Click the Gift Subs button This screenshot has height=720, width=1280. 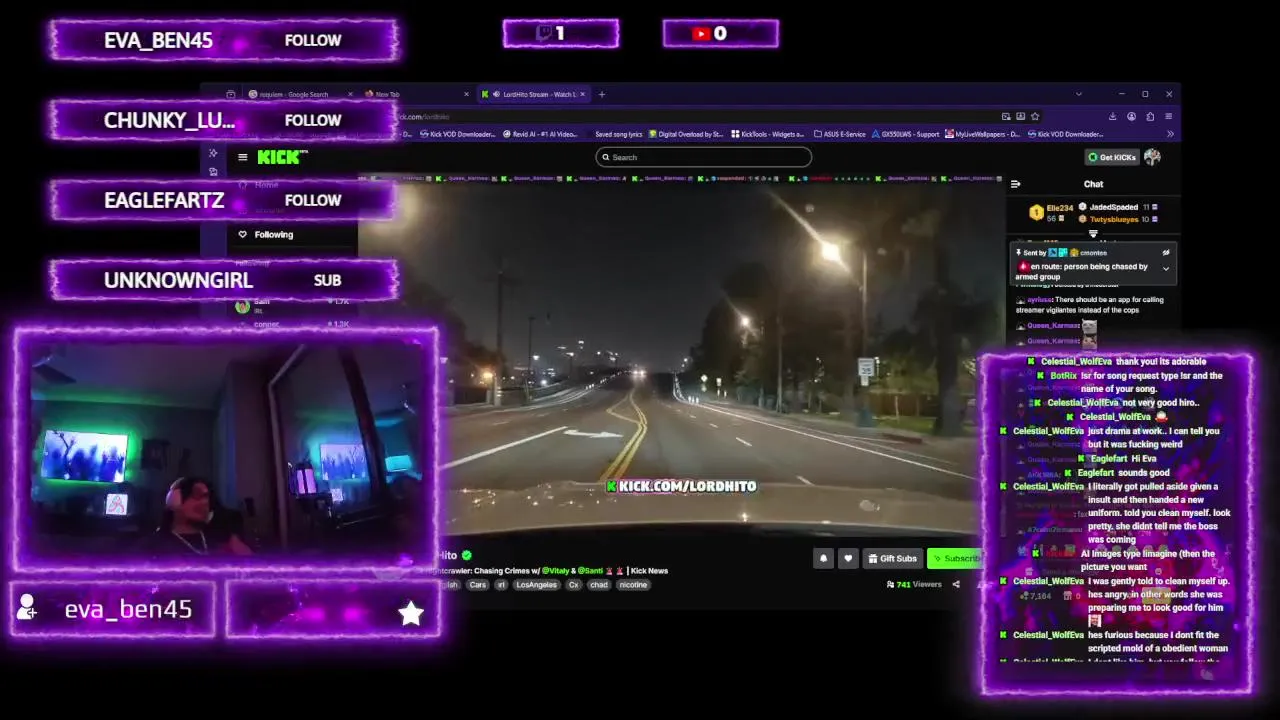point(892,558)
